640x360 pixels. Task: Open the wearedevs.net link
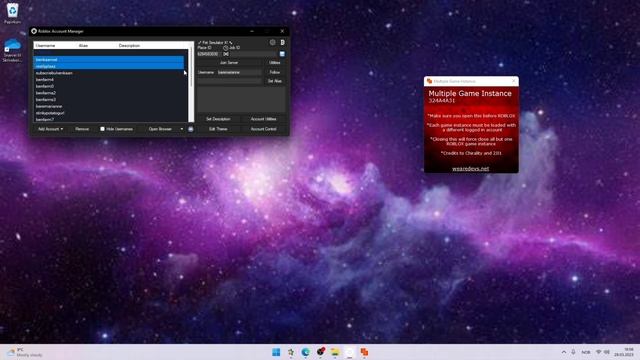click(x=471, y=169)
